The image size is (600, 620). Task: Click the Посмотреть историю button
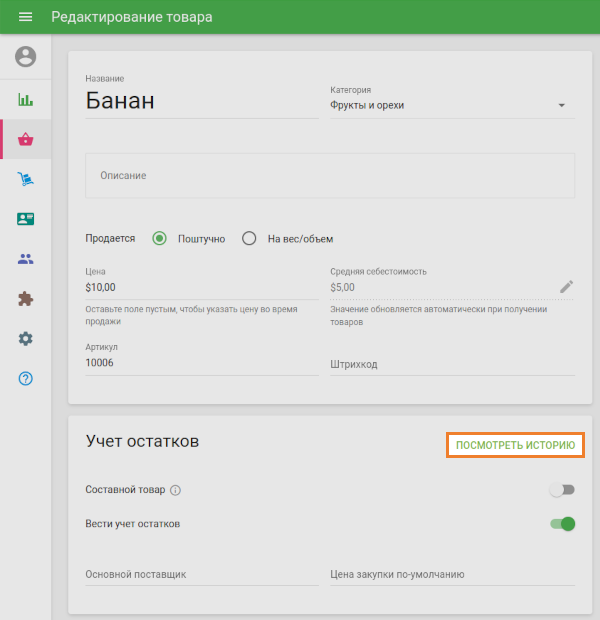click(515, 445)
